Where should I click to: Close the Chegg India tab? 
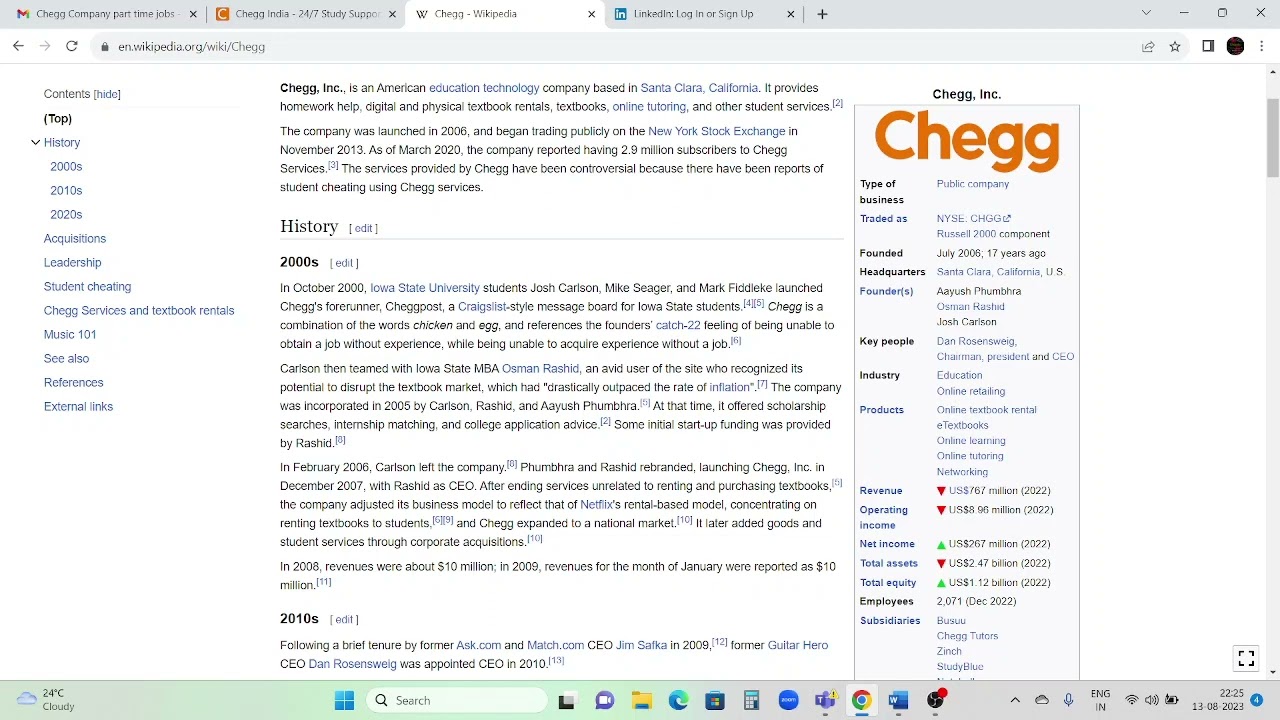(392, 14)
